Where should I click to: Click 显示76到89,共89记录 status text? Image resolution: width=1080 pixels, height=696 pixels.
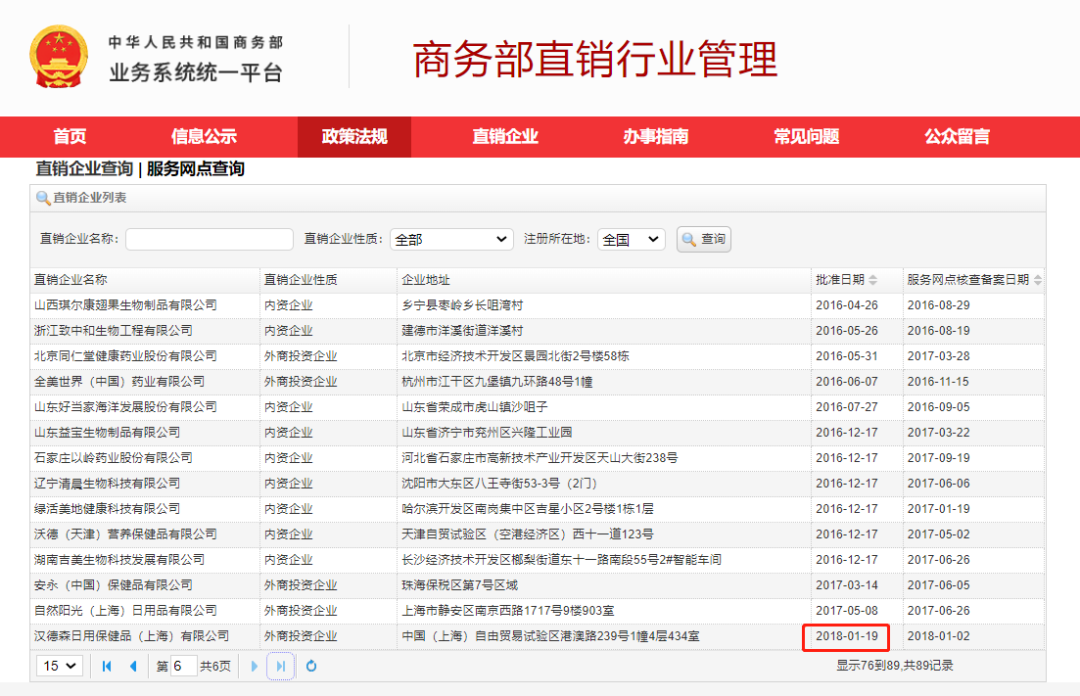point(895,666)
